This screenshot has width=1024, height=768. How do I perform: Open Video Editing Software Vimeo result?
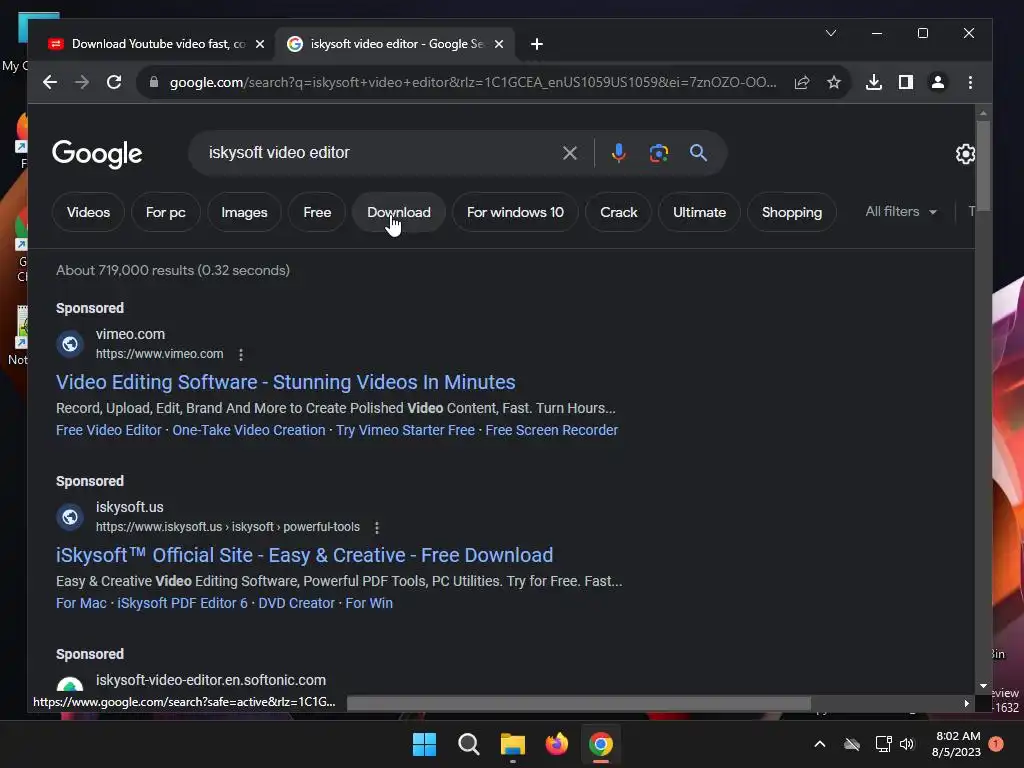click(x=285, y=382)
